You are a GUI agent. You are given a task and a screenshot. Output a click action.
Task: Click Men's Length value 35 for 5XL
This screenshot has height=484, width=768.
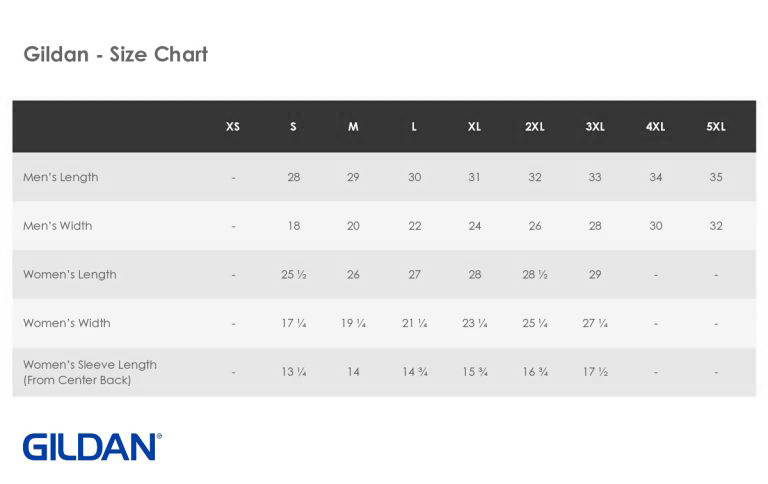pyautogui.click(x=716, y=177)
